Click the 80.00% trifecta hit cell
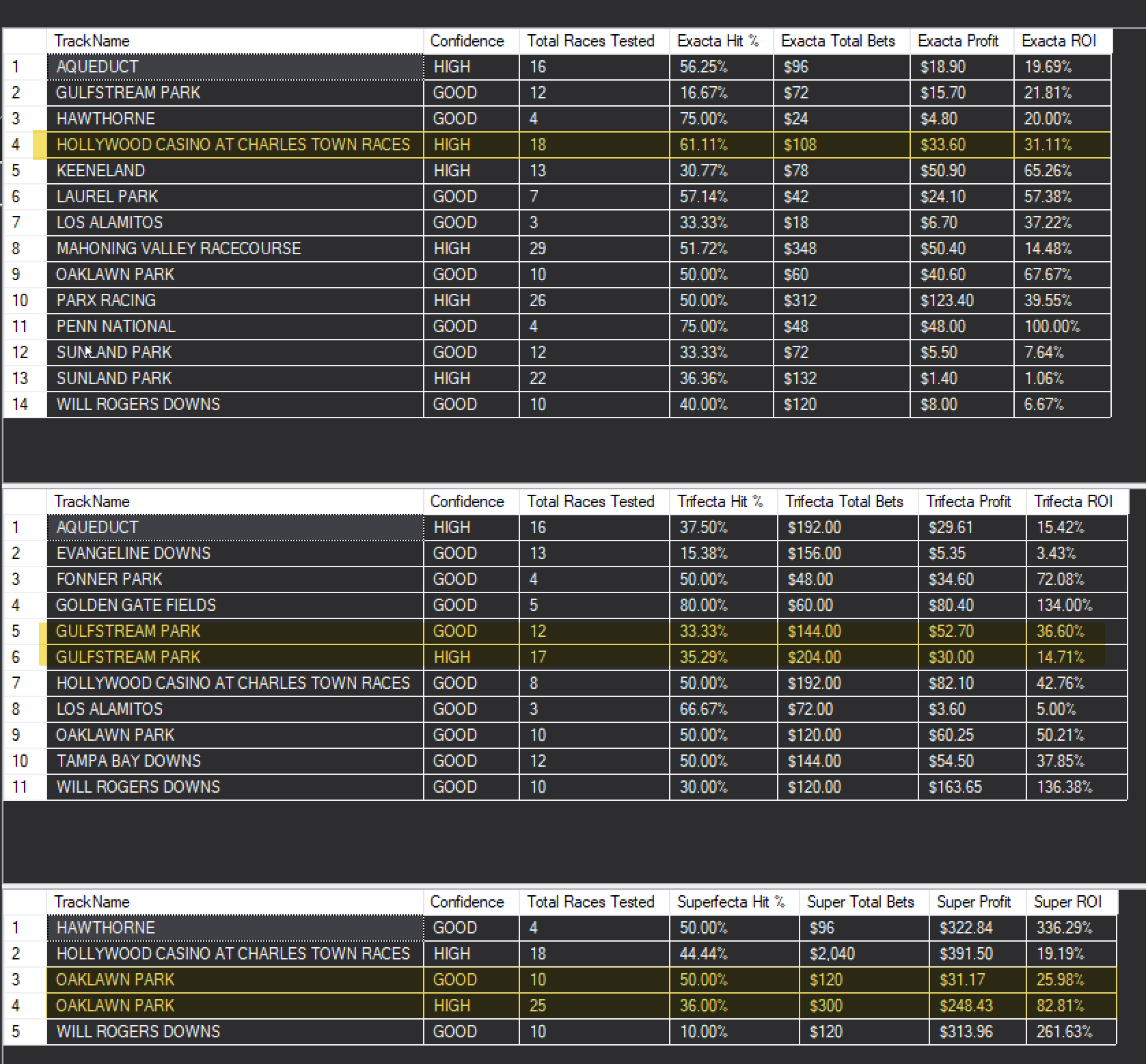Screen dimensions: 1146x1064 tap(724, 605)
